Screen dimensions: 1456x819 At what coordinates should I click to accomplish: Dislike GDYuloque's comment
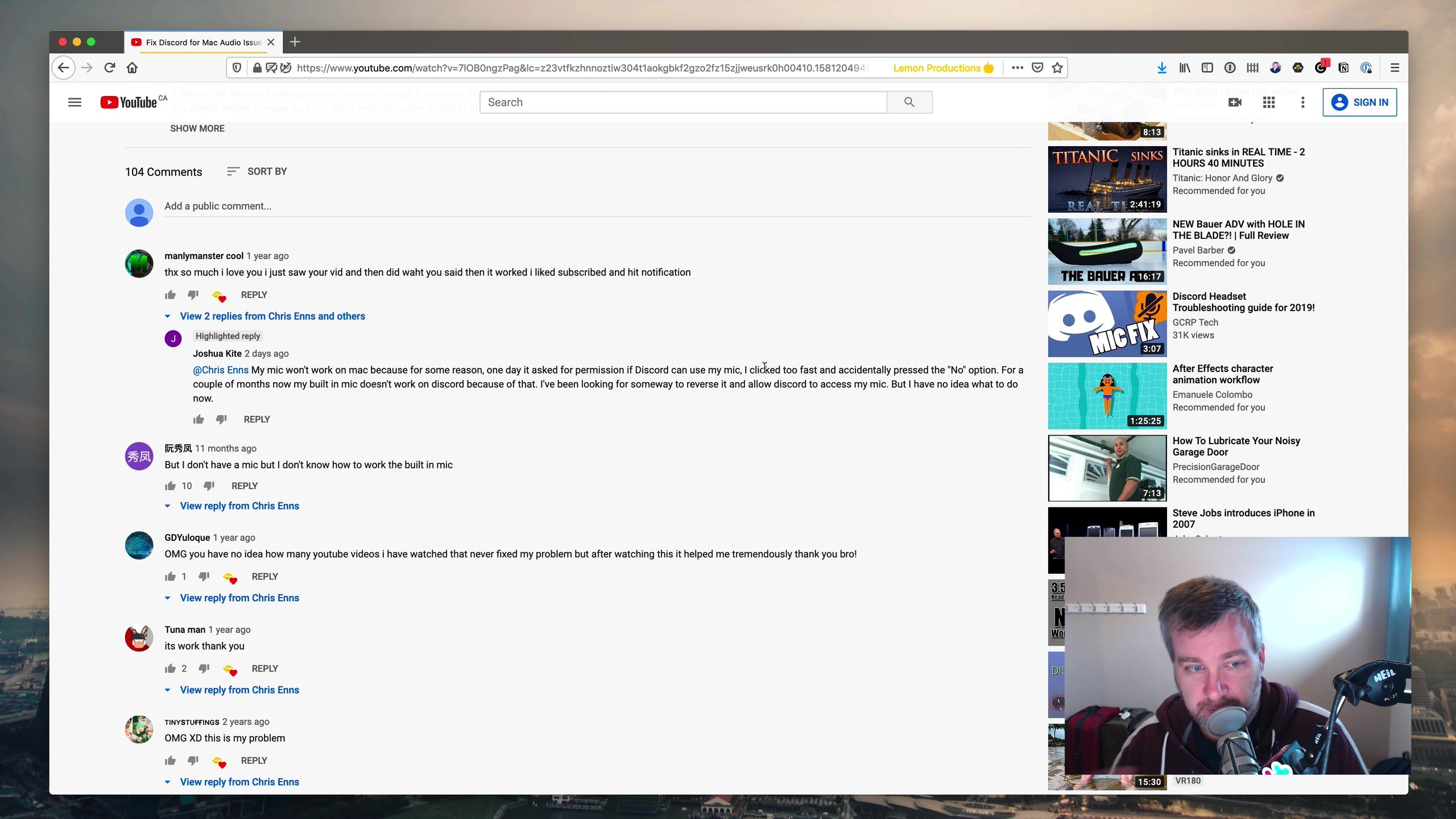tap(204, 576)
